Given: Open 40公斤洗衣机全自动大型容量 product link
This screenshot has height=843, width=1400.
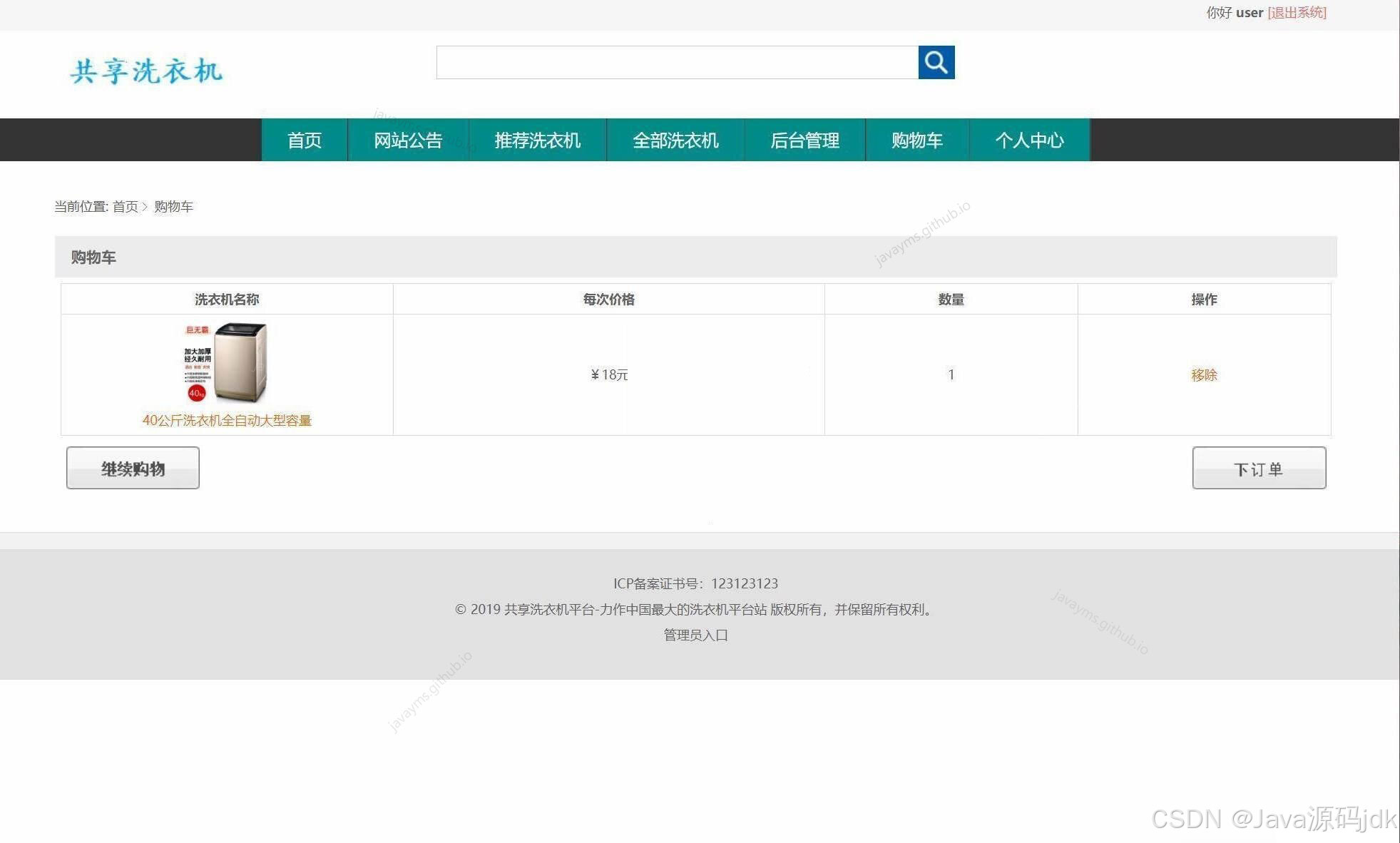Looking at the screenshot, I should [227, 421].
